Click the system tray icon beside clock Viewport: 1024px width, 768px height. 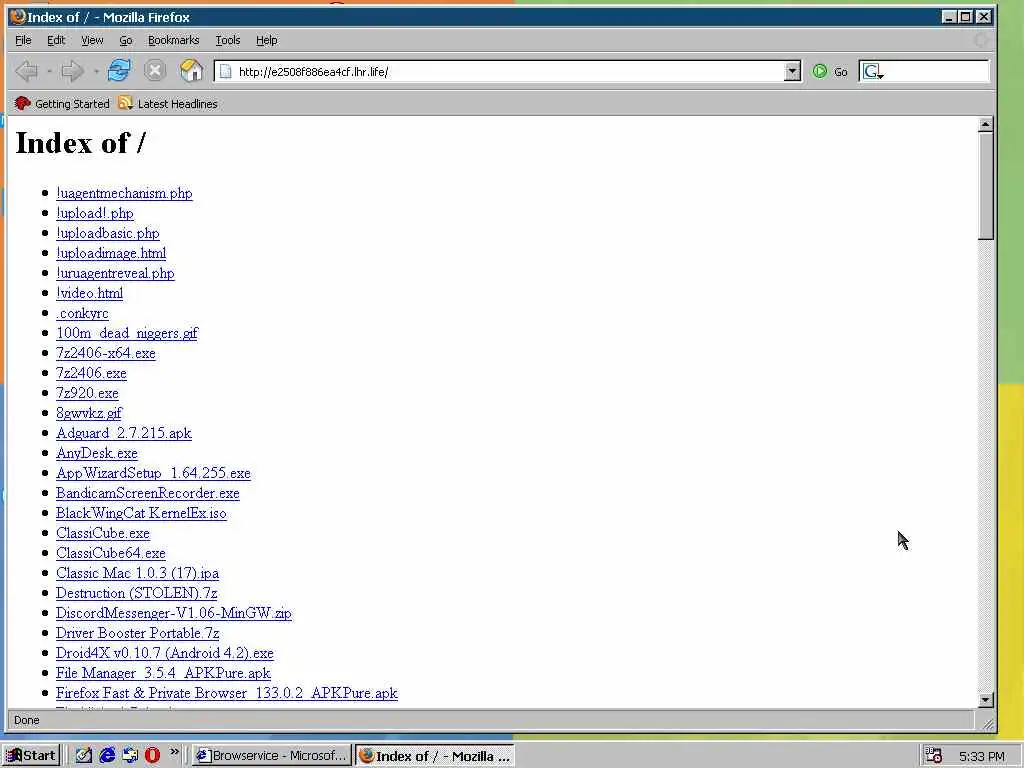[x=934, y=756]
